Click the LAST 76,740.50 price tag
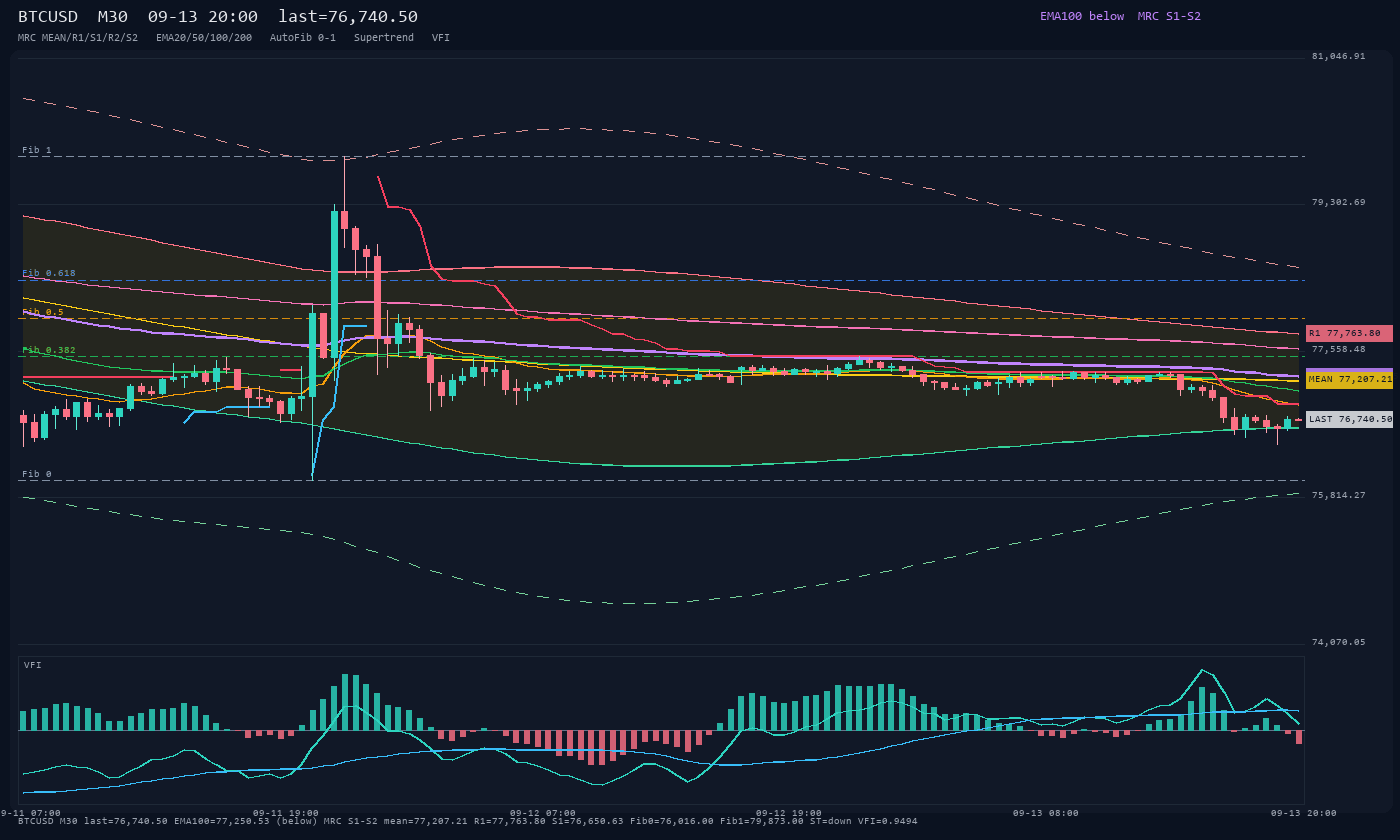Screen dimensions: 1400x840 coord(1349,420)
